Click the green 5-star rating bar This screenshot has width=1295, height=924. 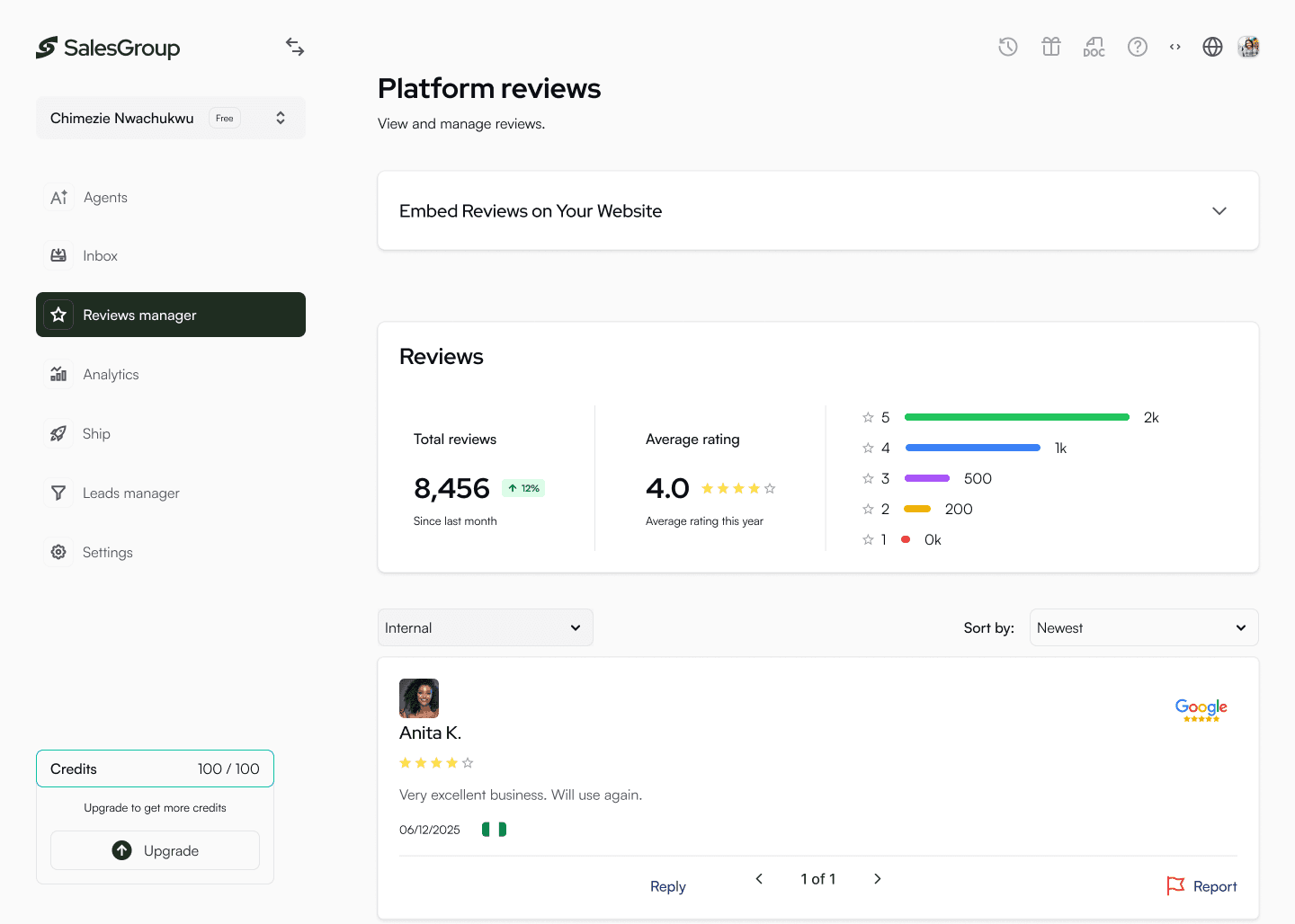1016,417
